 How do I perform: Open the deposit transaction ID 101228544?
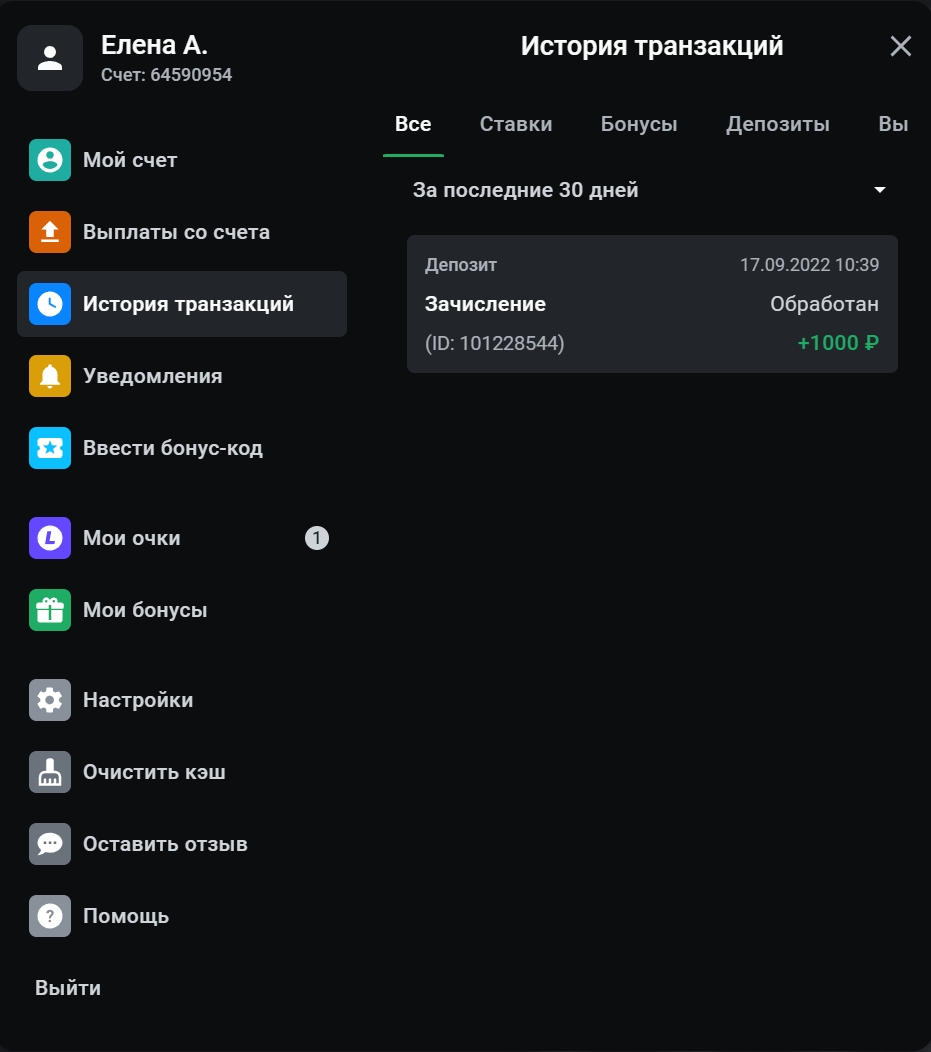click(x=652, y=304)
